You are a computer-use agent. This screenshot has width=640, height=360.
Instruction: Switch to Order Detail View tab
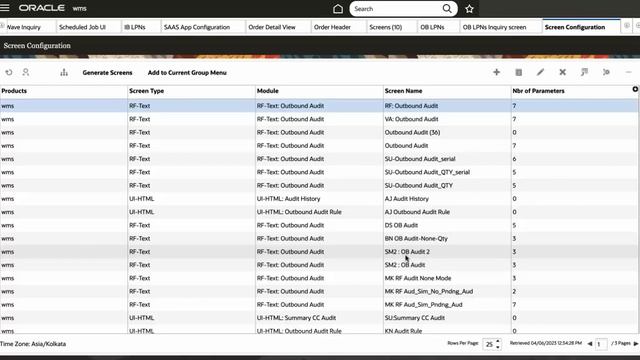click(272, 27)
